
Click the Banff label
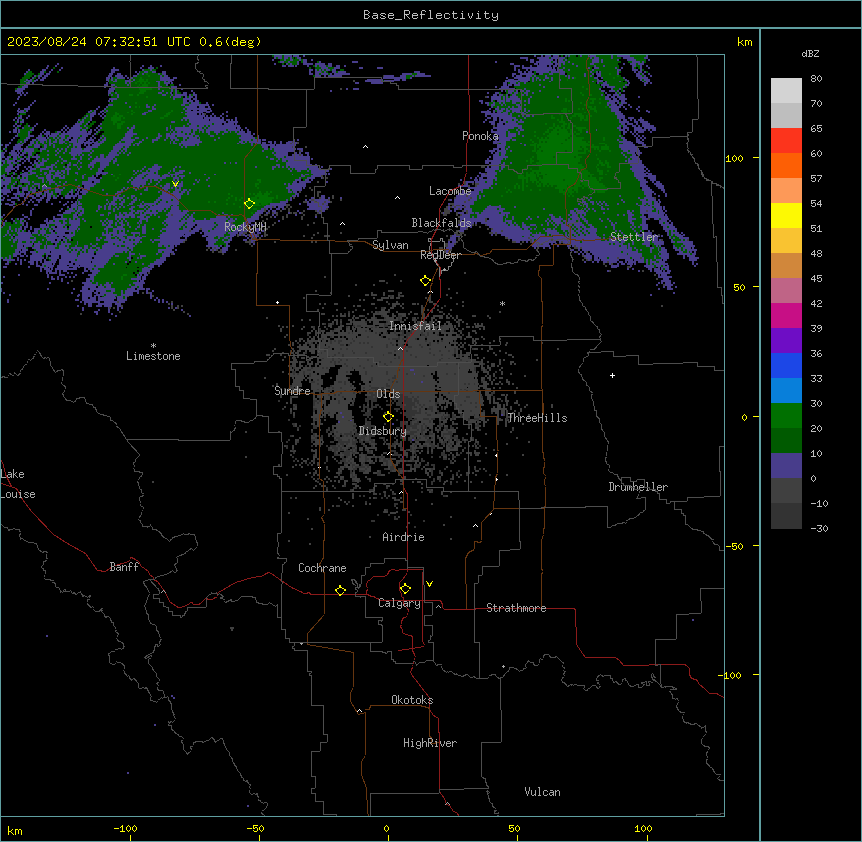pyautogui.click(x=124, y=567)
